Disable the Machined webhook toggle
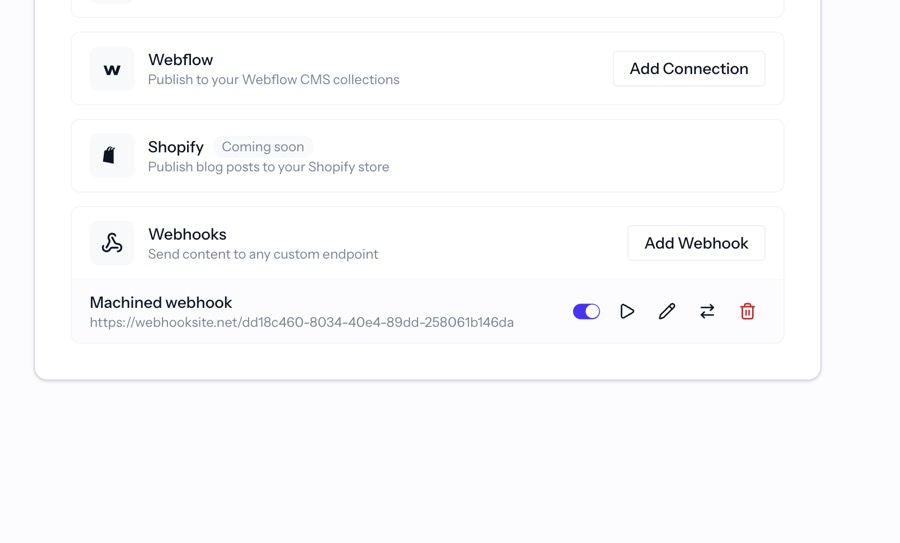 coord(587,311)
